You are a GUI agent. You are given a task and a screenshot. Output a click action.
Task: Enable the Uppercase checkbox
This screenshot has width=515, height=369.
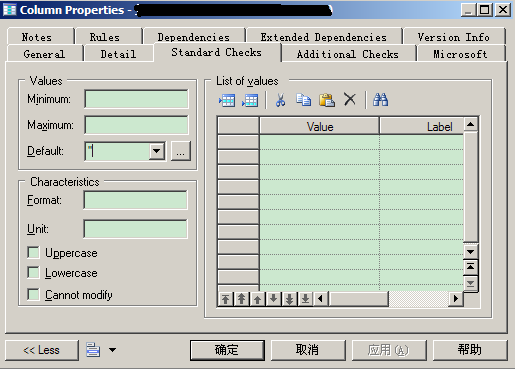[x=33, y=253]
